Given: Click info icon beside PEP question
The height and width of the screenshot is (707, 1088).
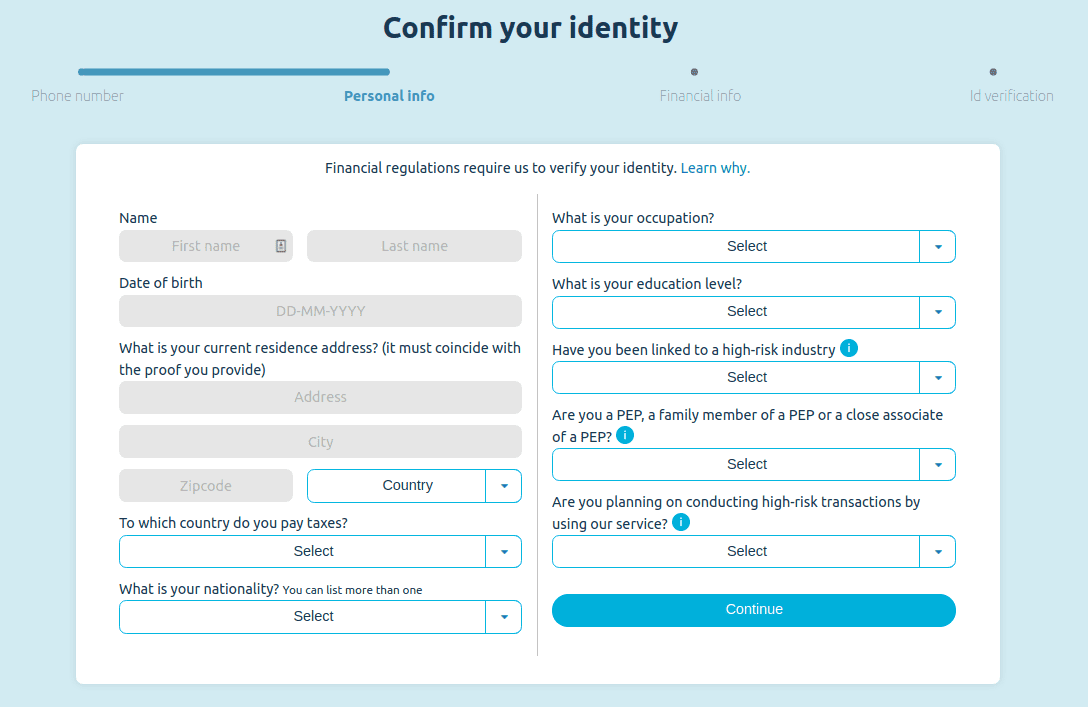Looking at the screenshot, I should (x=624, y=435).
